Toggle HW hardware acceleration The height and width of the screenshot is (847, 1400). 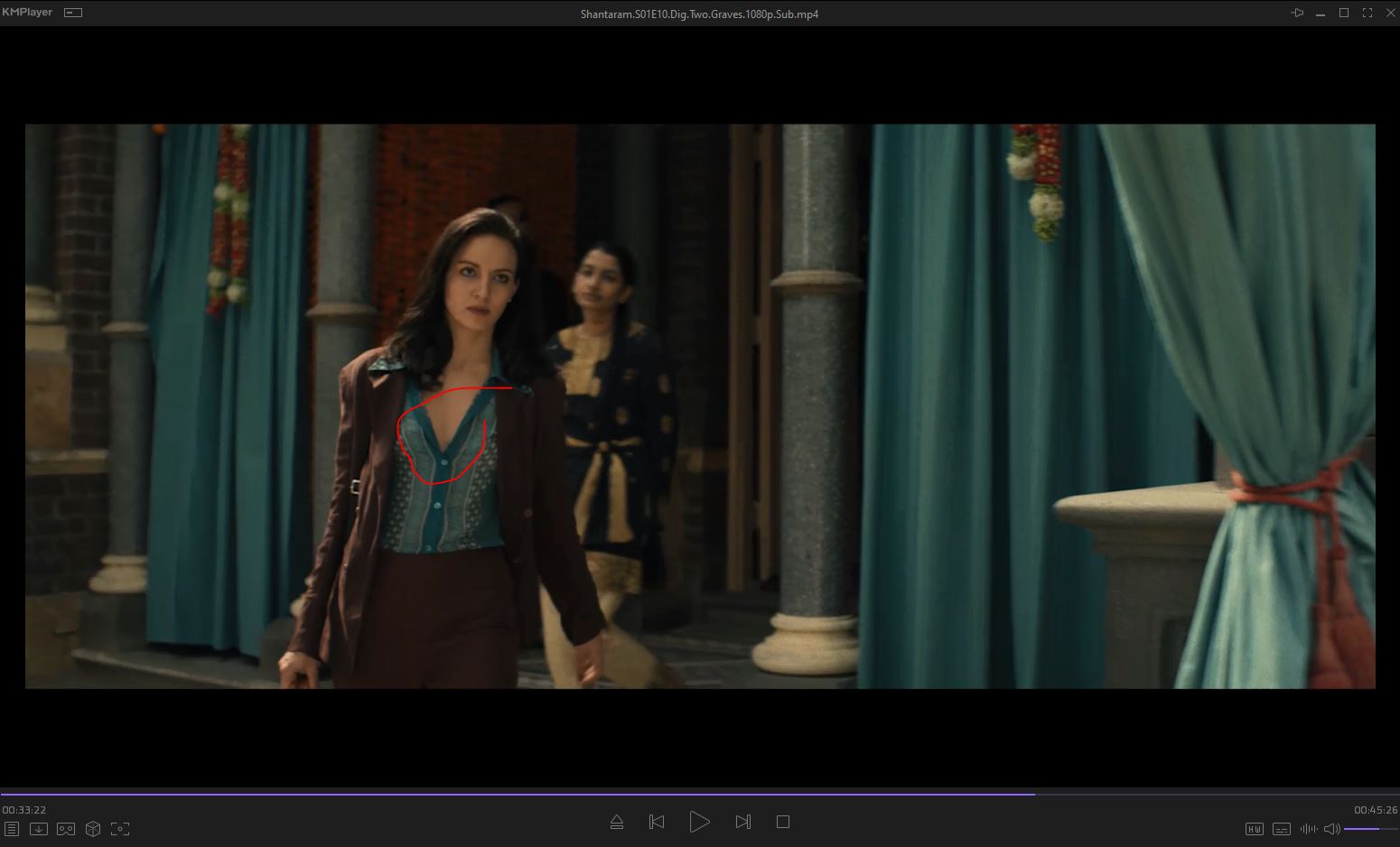click(x=1254, y=829)
